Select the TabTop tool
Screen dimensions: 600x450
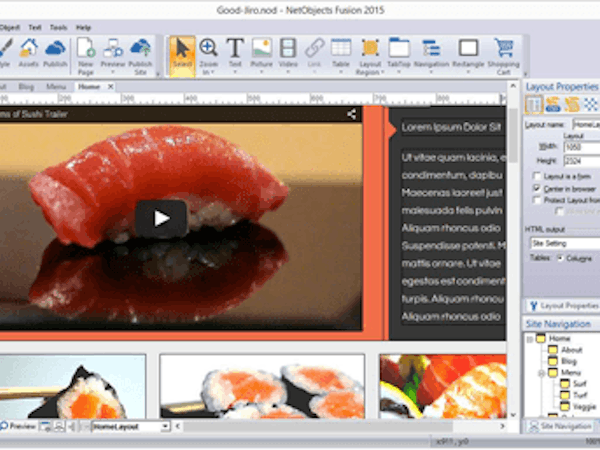click(399, 54)
